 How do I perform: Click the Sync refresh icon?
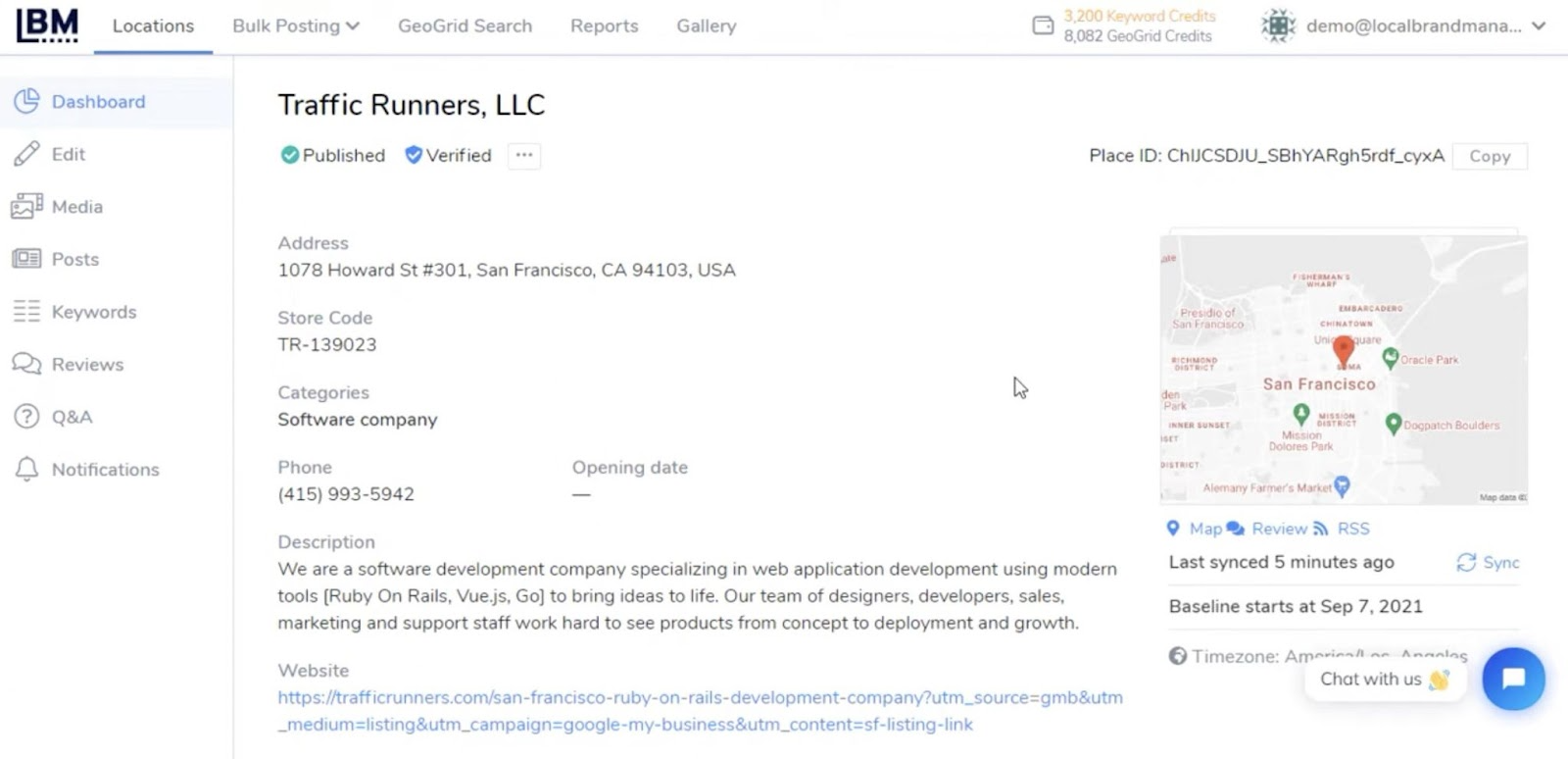click(1466, 562)
